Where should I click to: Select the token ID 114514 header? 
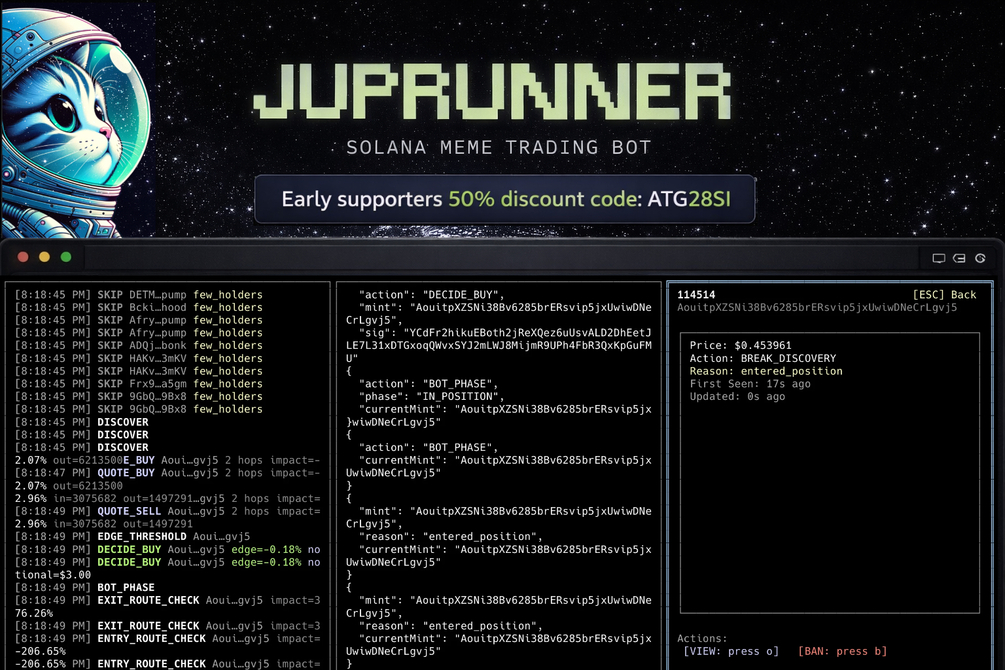(x=696, y=294)
